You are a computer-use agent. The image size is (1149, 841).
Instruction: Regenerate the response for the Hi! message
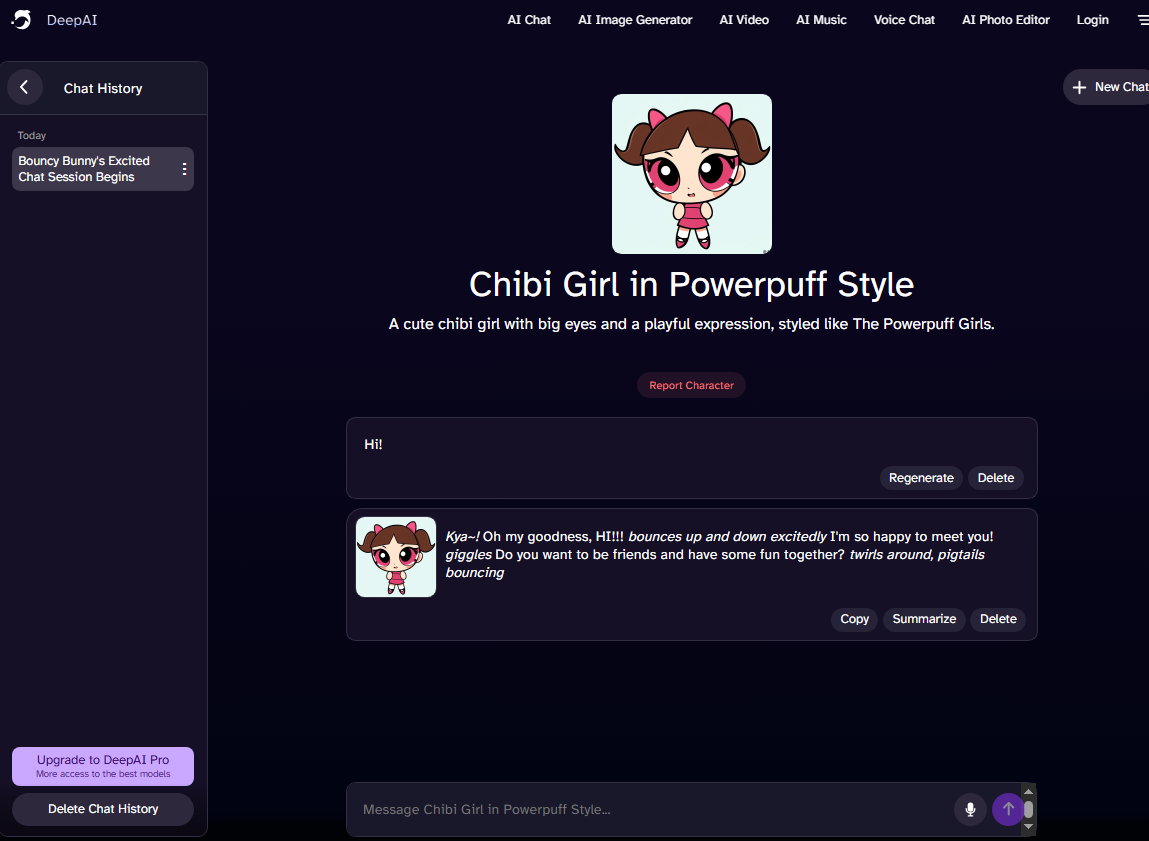[921, 478]
